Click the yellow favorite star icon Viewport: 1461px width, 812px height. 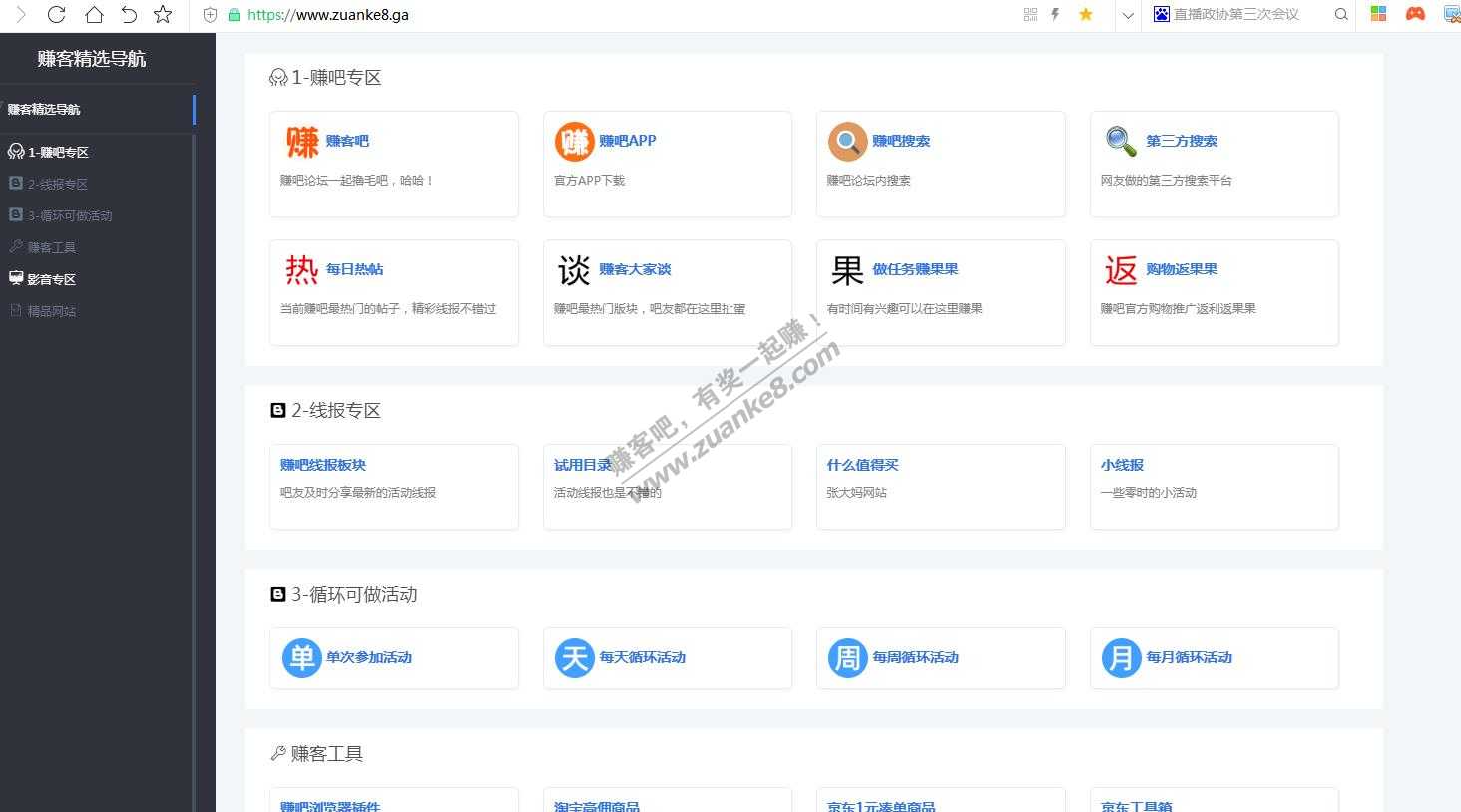point(1086,14)
